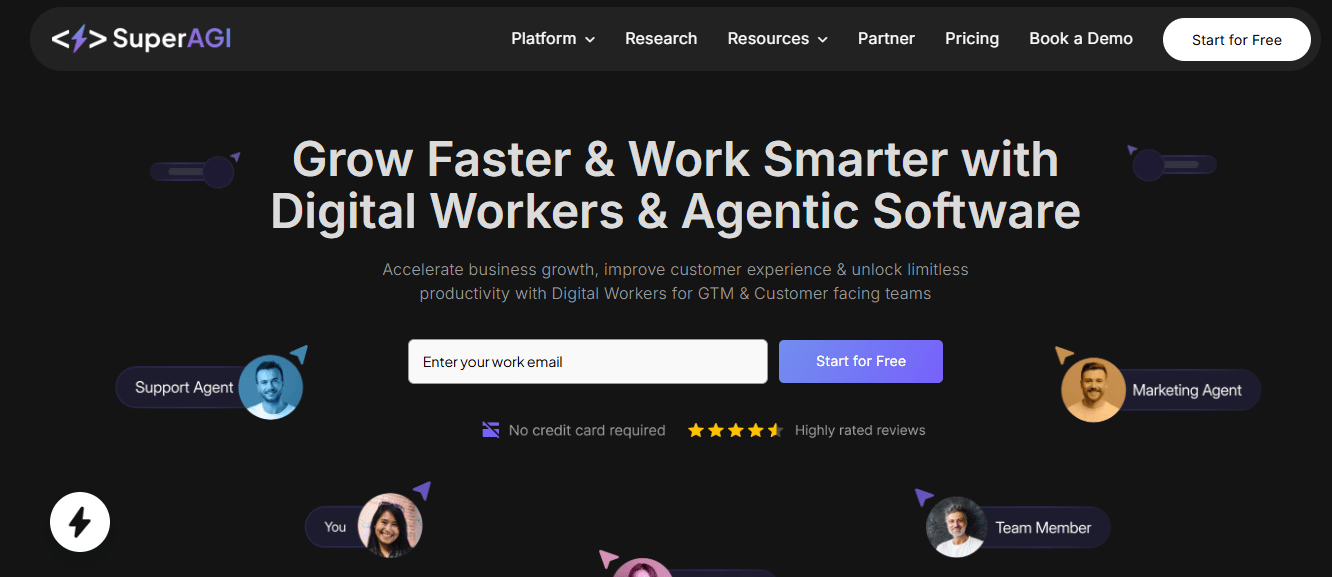This screenshot has height=577, width=1332.
Task: Click the Support Agent avatar
Action: click(271, 387)
